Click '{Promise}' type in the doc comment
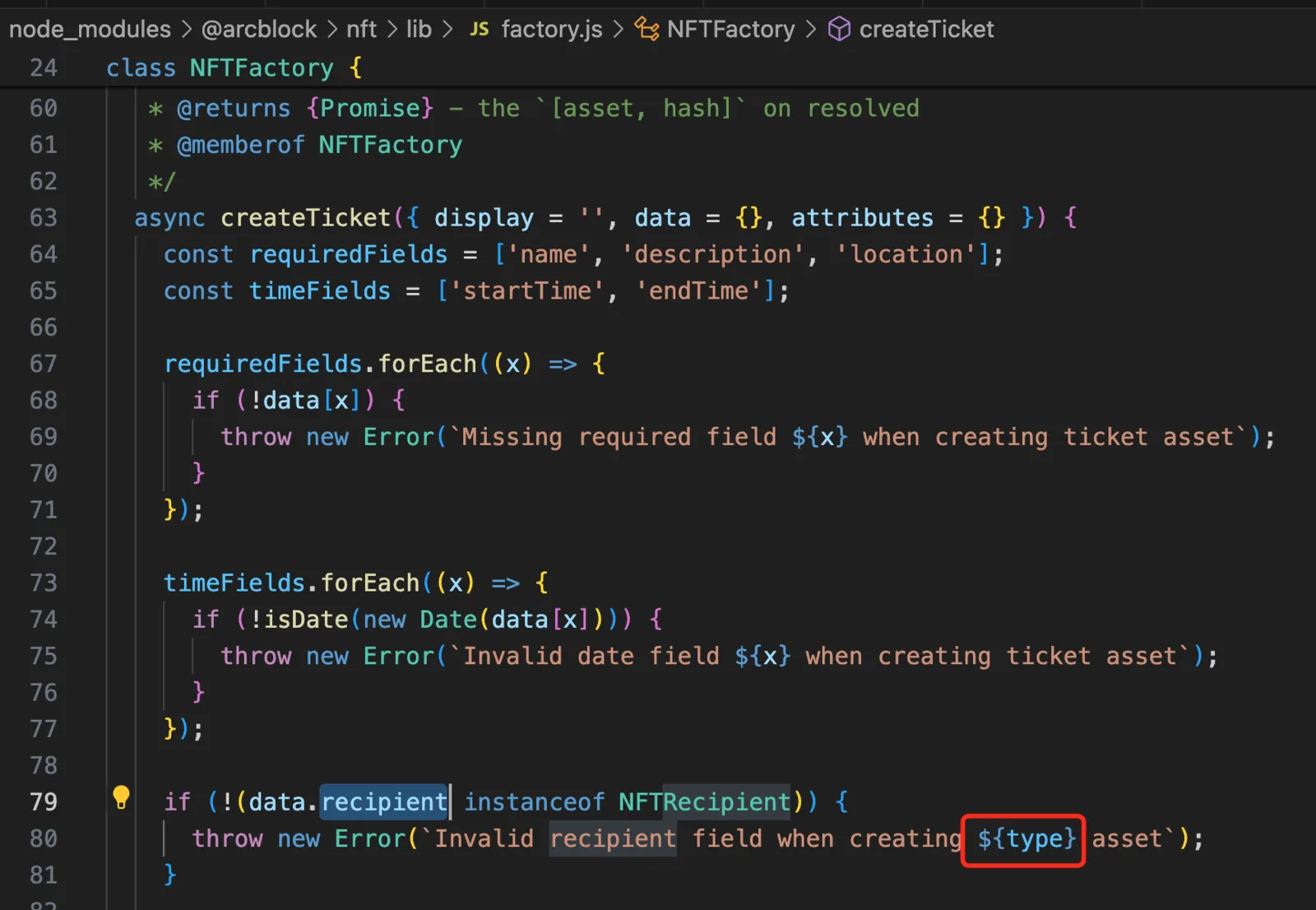This screenshot has height=910, width=1316. 369,109
